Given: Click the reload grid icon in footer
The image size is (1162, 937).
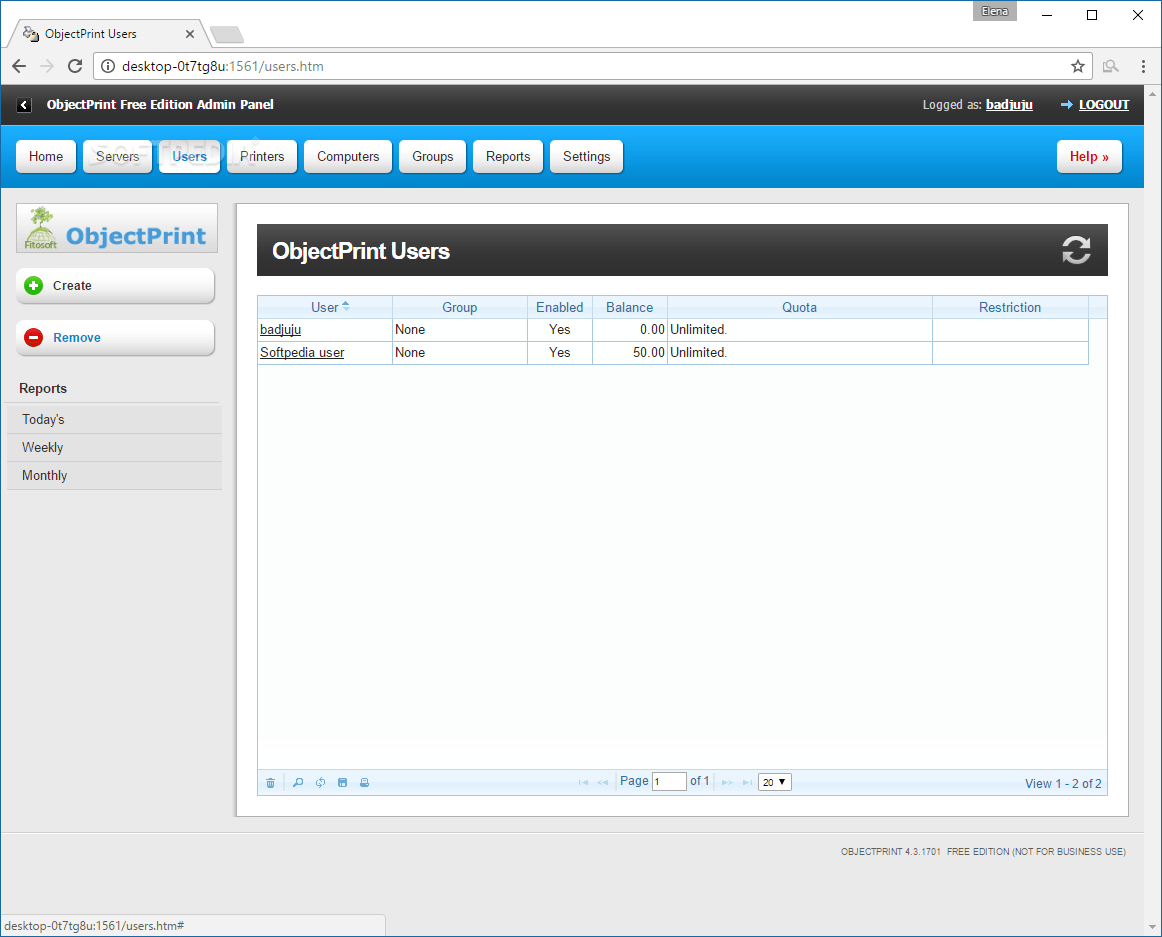Looking at the screenshot, I should (x=320, y=783).
